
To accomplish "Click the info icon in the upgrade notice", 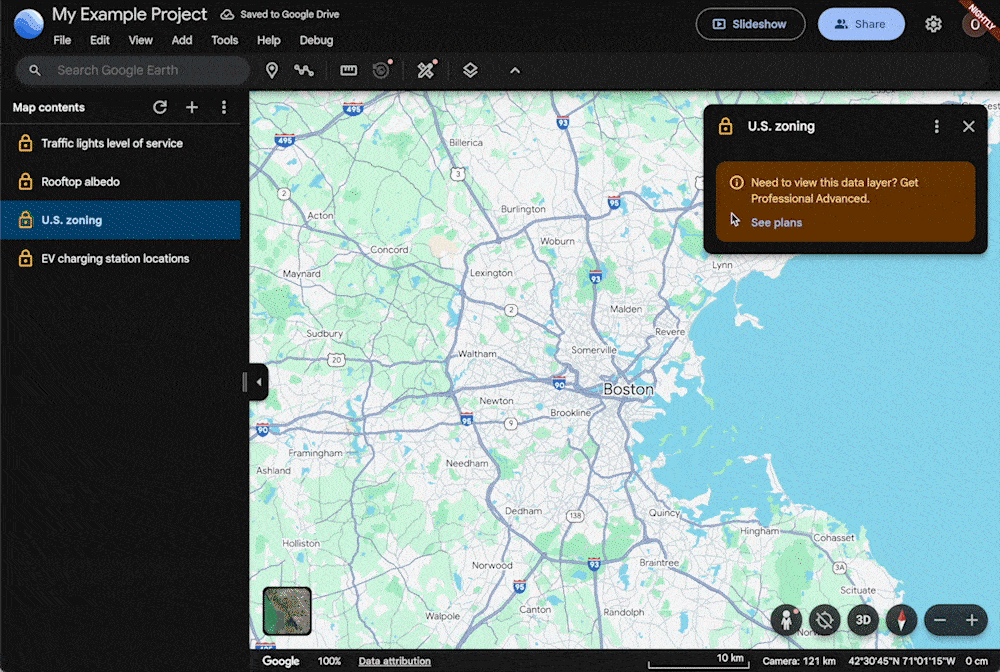I will 737,183.
